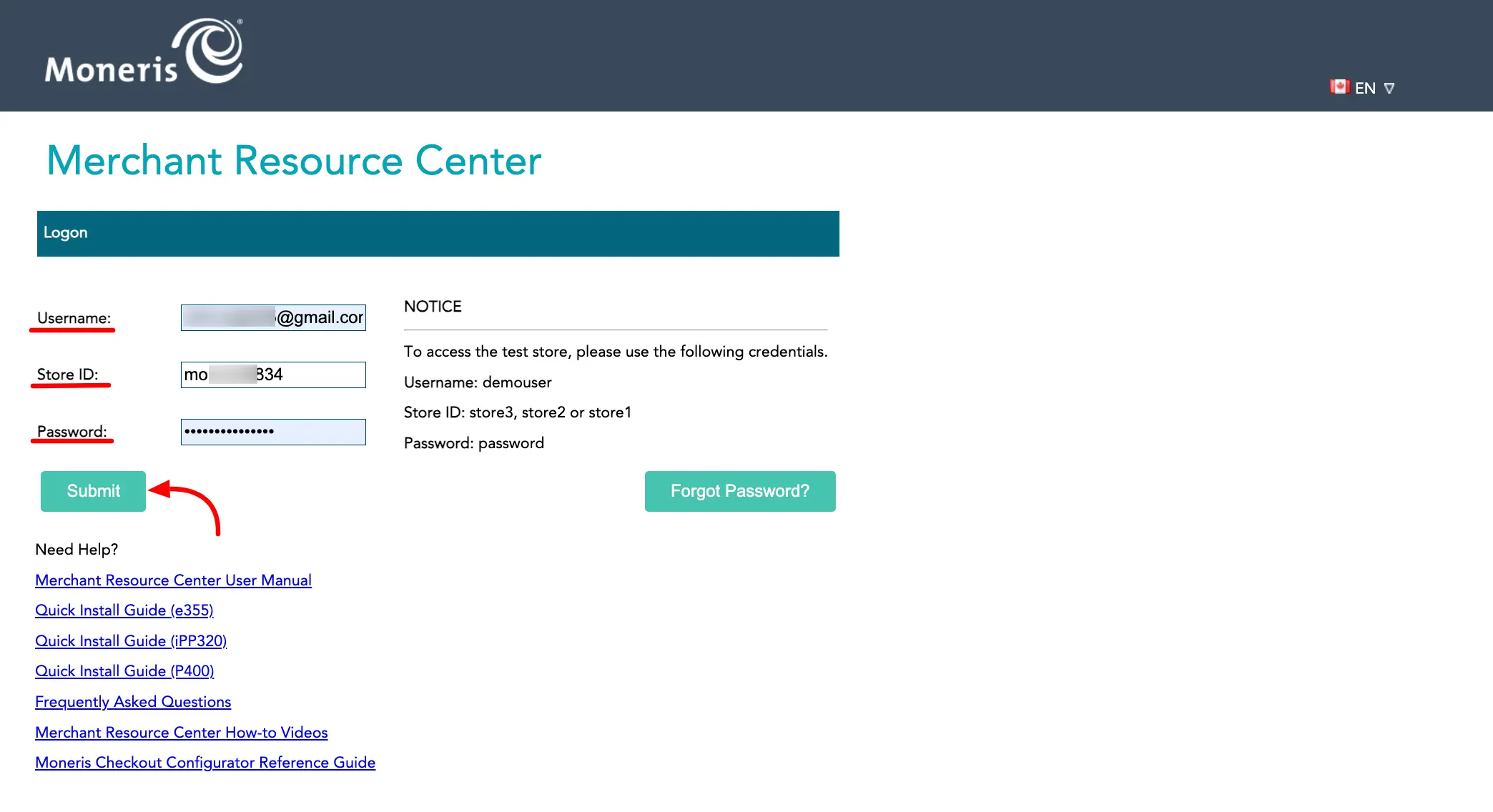Open the Quick Install Guide for e355
The image size is (1493, 812).
point(124,610)
